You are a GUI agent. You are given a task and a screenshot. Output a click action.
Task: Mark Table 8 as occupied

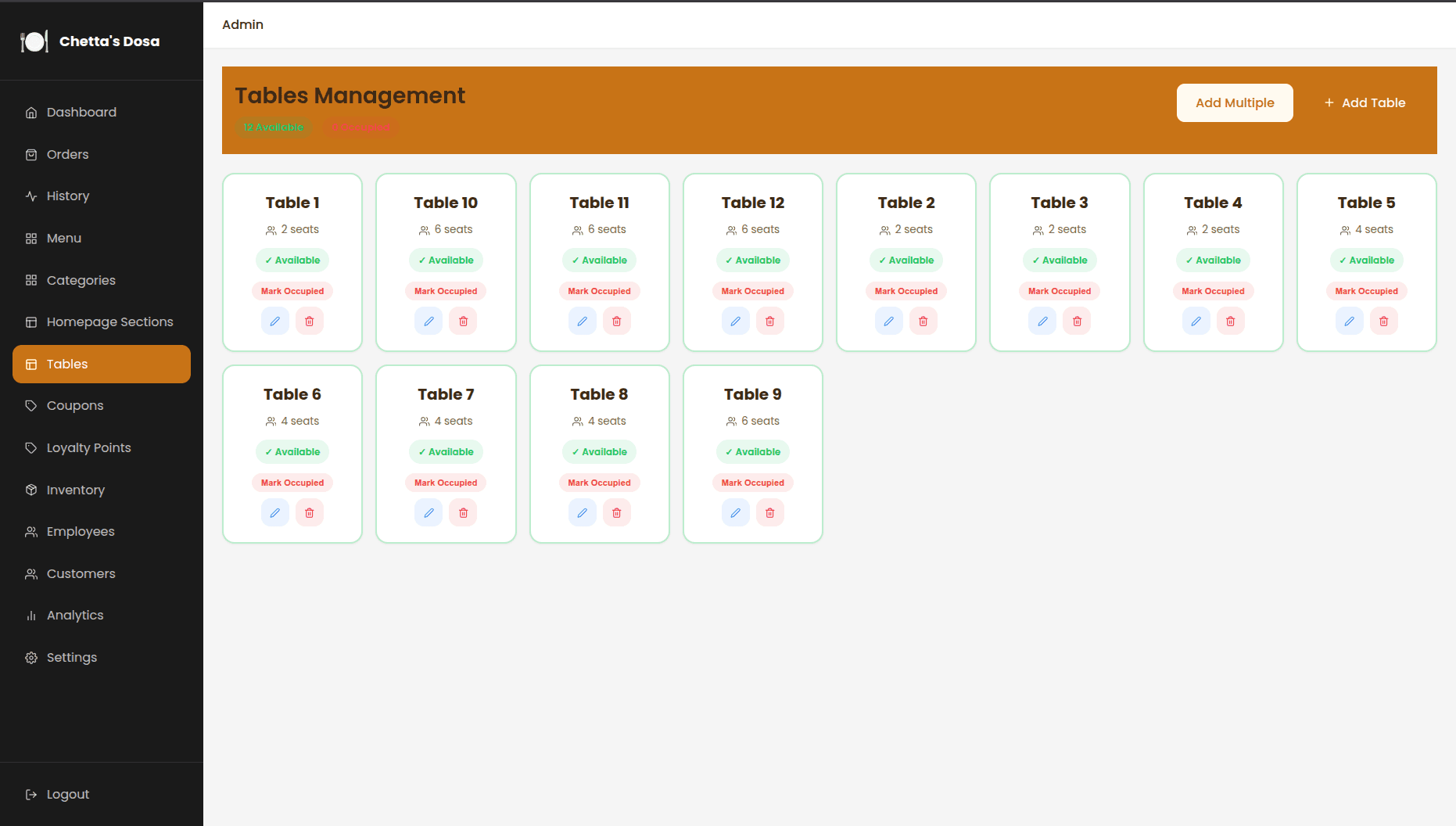(599, 483)
